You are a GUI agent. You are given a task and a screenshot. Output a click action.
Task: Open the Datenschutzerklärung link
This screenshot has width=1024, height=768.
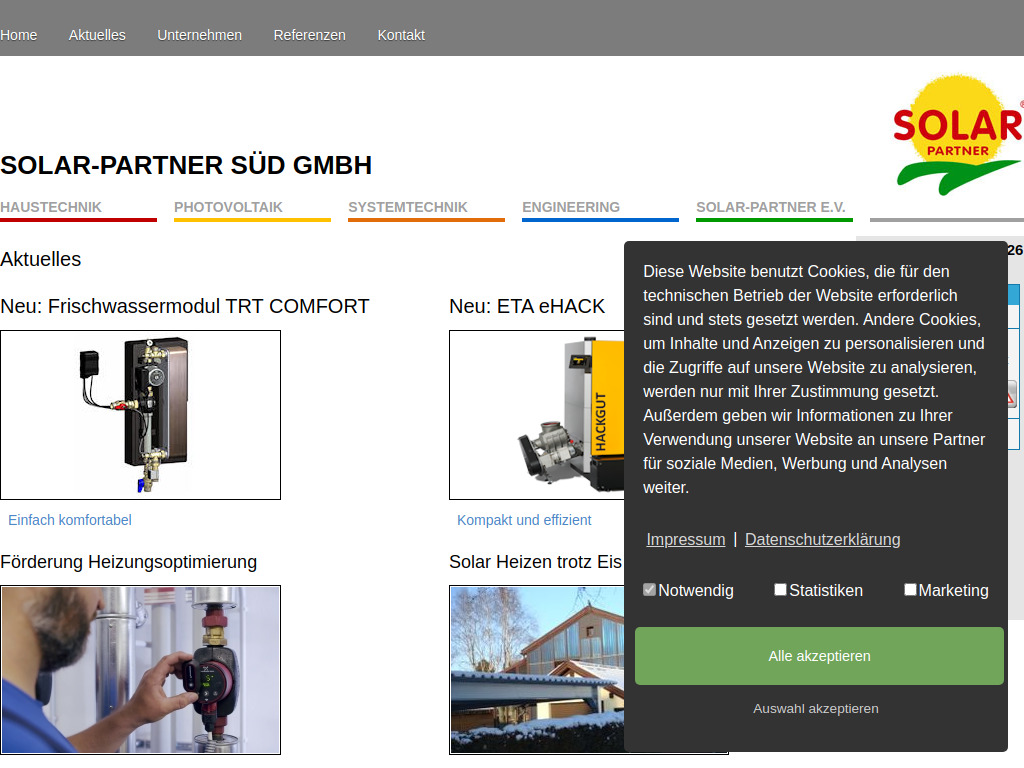click(822, 539)
